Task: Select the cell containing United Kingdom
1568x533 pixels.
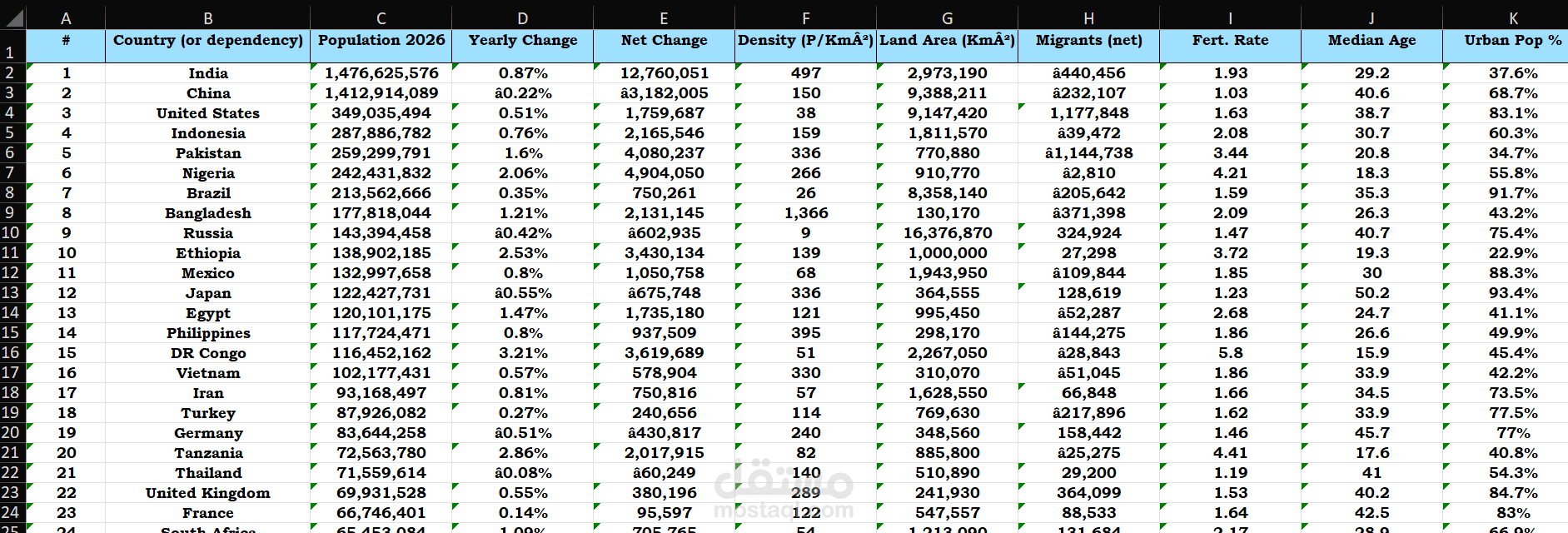Action: pos(207,493)
